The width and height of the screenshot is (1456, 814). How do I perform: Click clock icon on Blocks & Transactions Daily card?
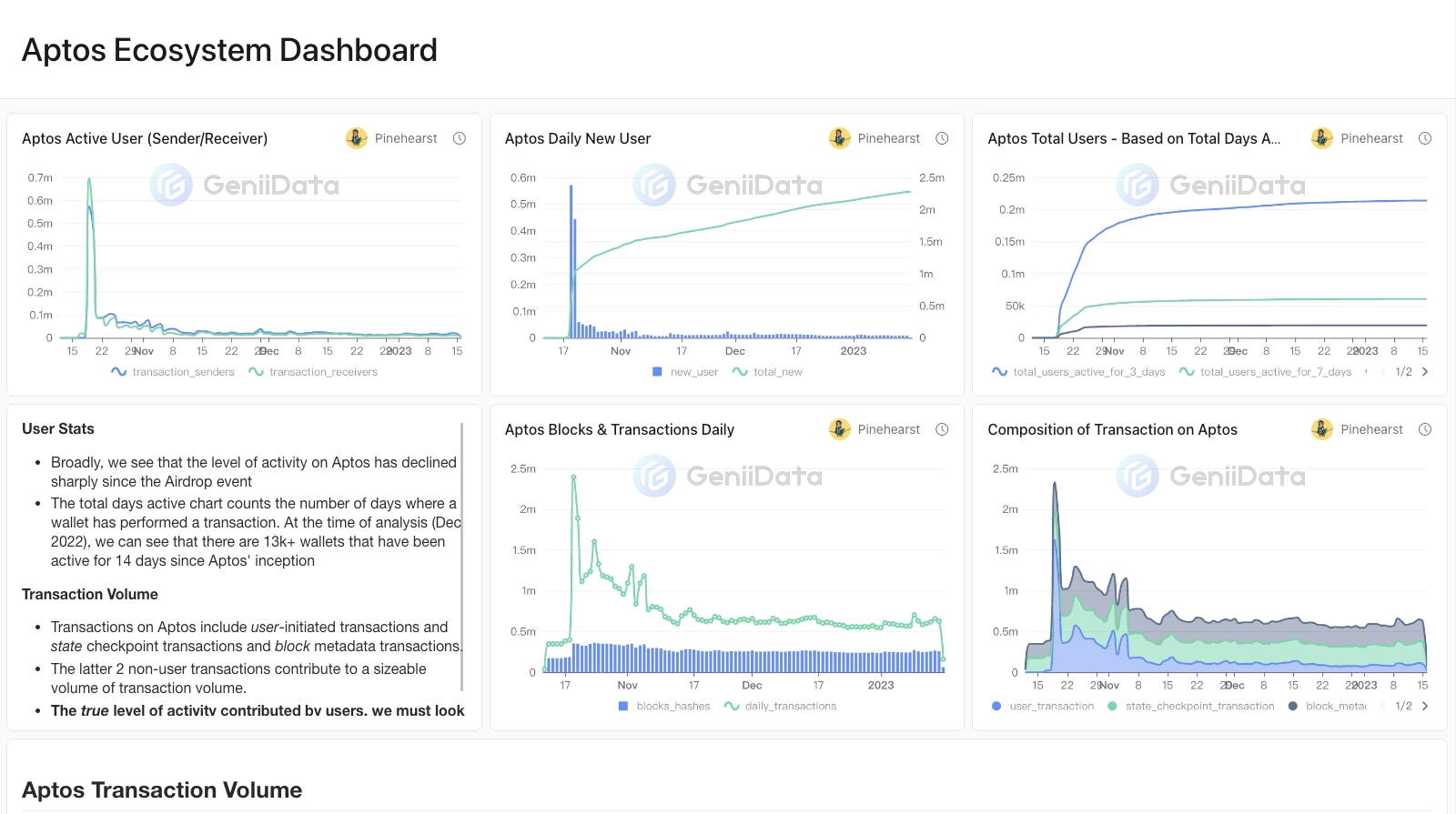pyautogui.click(x=943, y=429)
